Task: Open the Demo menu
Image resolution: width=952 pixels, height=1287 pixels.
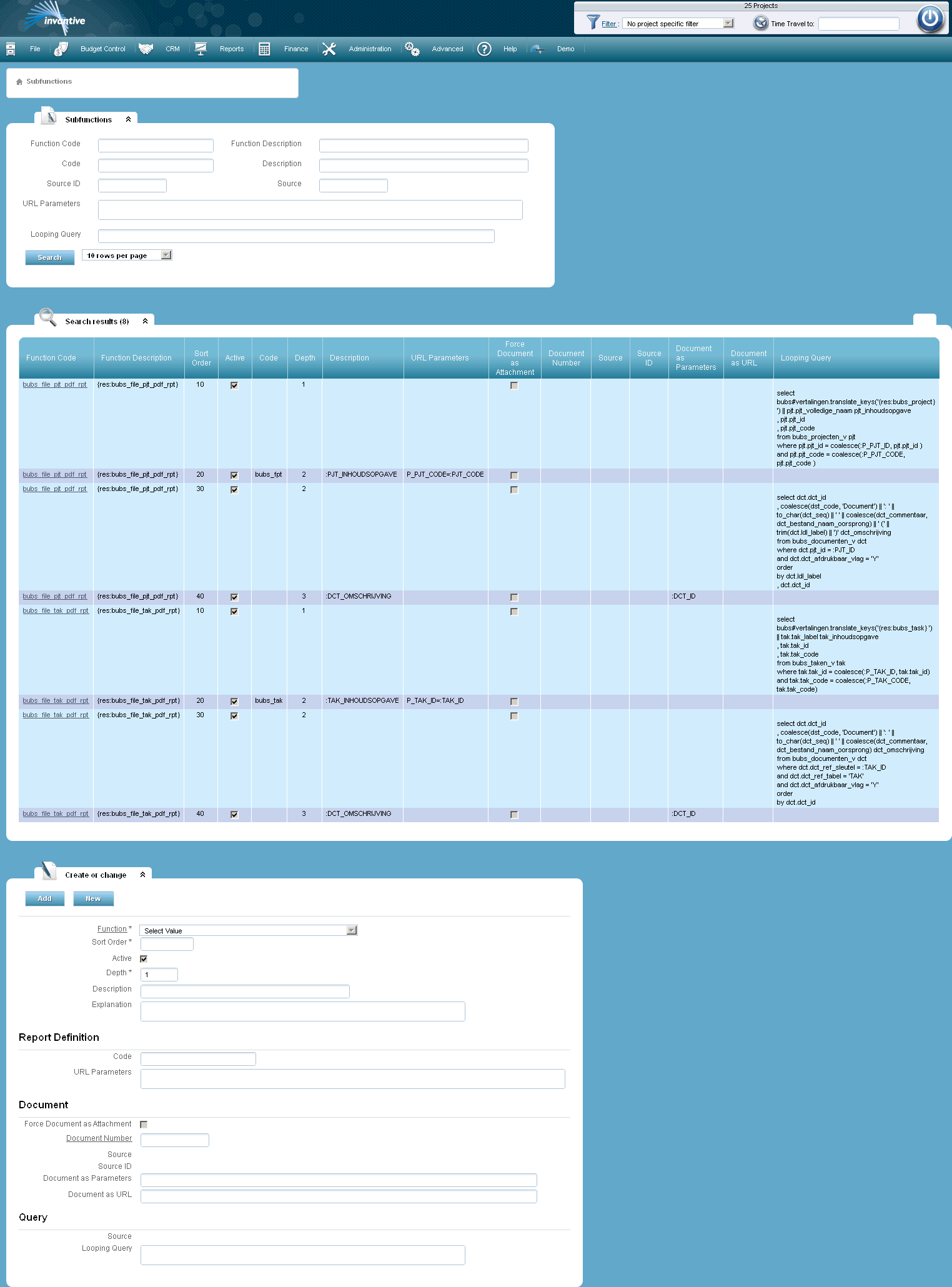Action: point(565,49)
